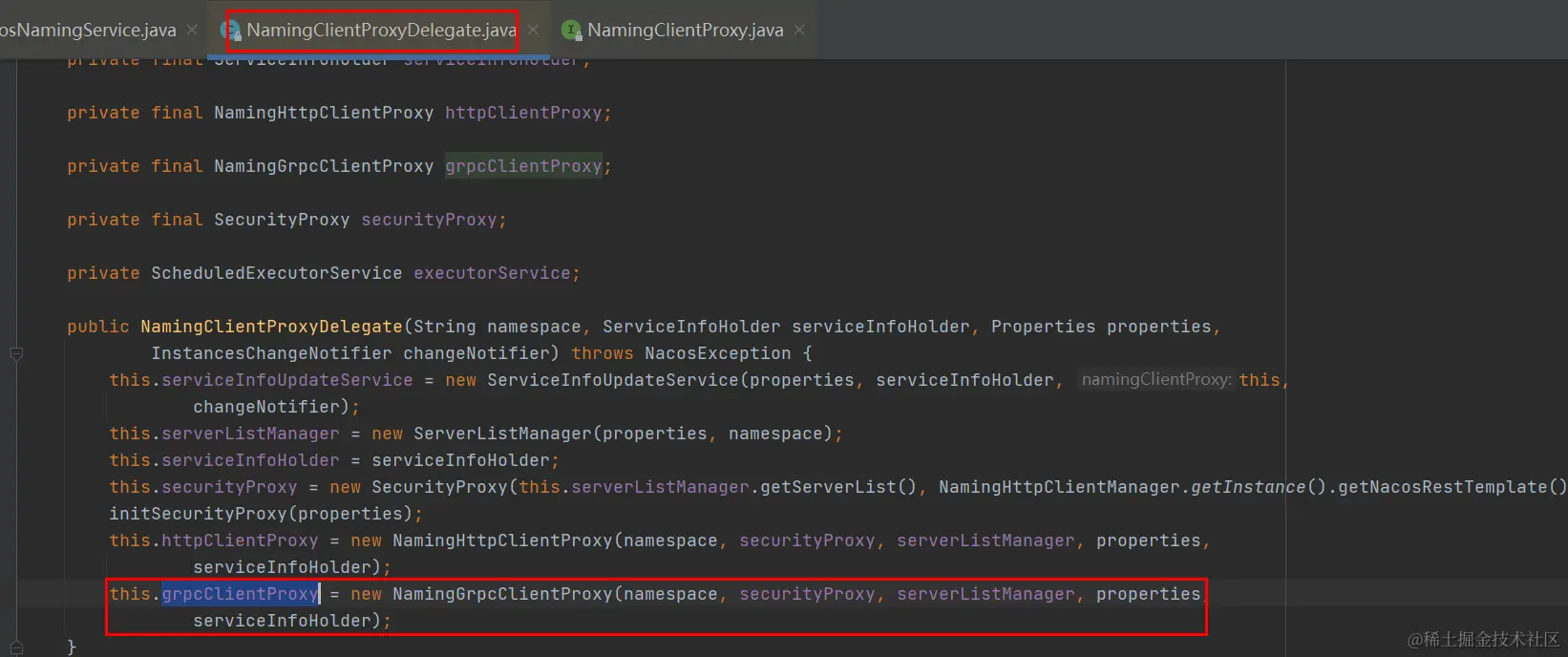
Task: Collapse the constructor using the gutter fold marker
Action: [16, 353]
